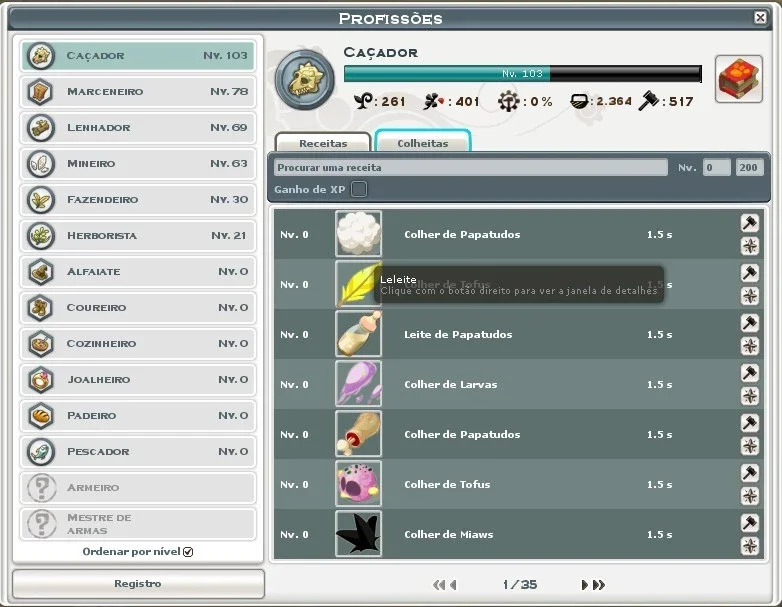This screenshot has width=782, height=607.
Task: Click the minimum level field showing 0
Action: (x=717, y=168)
